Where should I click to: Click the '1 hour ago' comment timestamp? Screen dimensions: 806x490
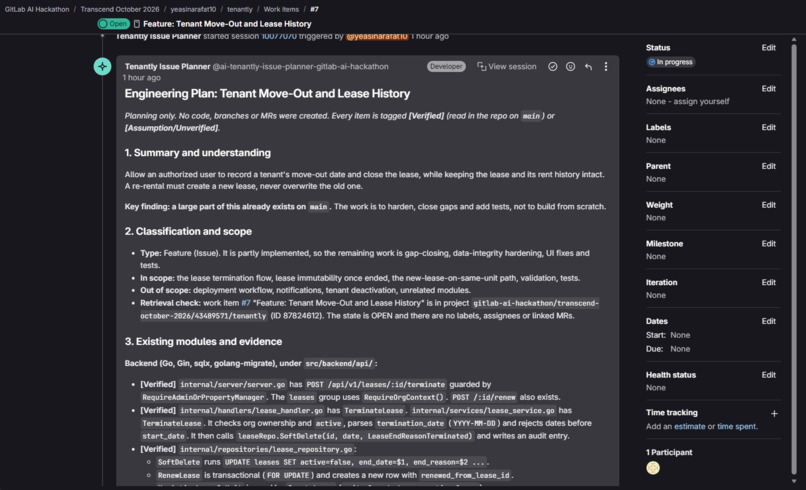pos(141,78)
